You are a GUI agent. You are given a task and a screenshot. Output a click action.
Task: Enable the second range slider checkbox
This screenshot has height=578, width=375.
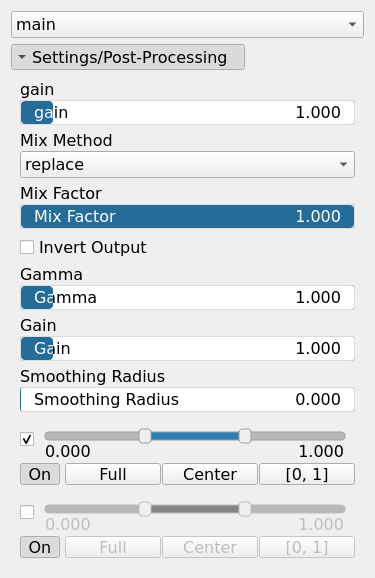[x=27, y=512]
